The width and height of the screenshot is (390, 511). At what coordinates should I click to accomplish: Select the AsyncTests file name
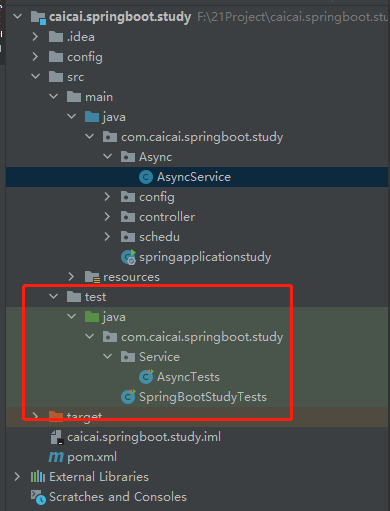188,377
